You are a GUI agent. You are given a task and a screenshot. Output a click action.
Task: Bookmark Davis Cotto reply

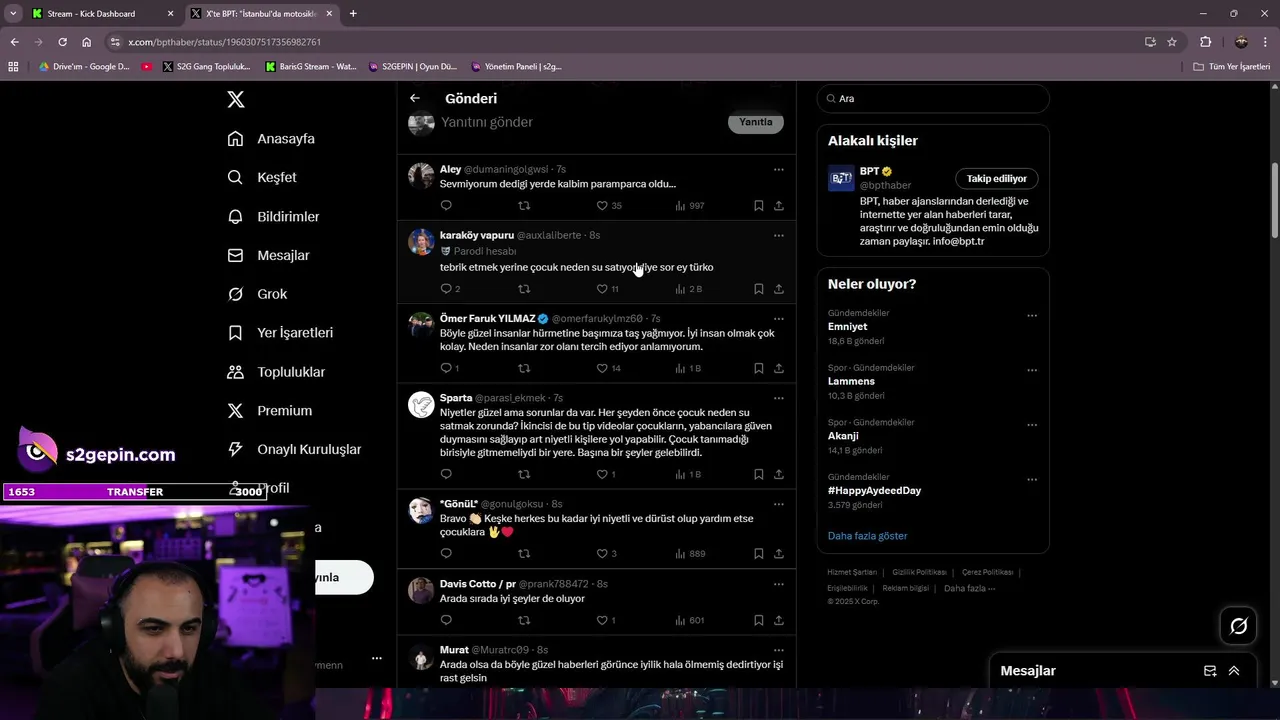758,620
